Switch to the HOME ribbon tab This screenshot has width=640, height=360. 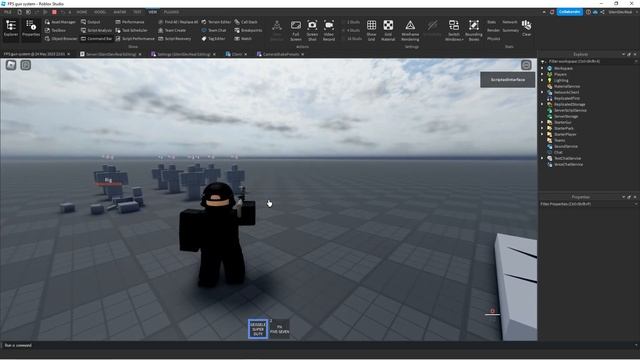pos(82,12)
